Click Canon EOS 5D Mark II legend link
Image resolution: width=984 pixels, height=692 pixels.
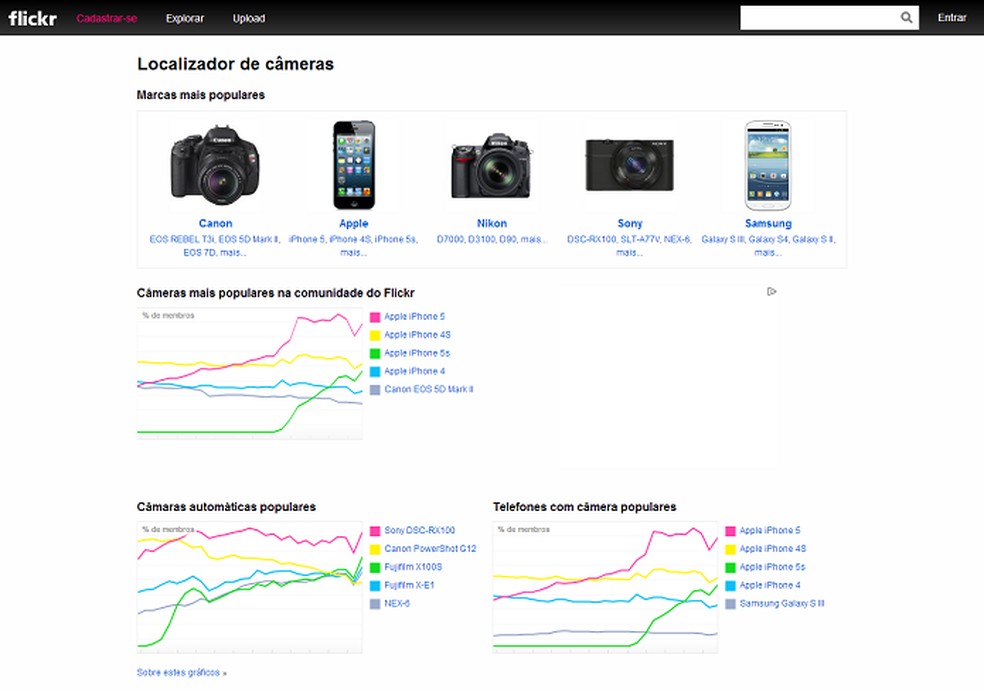click(429, 390)
